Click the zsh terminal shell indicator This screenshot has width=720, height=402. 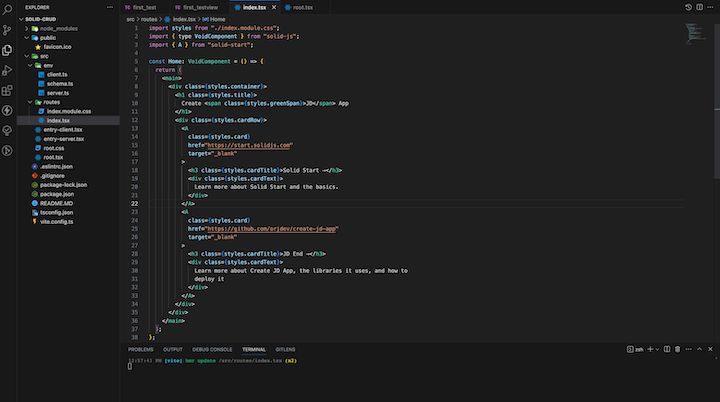635,349
